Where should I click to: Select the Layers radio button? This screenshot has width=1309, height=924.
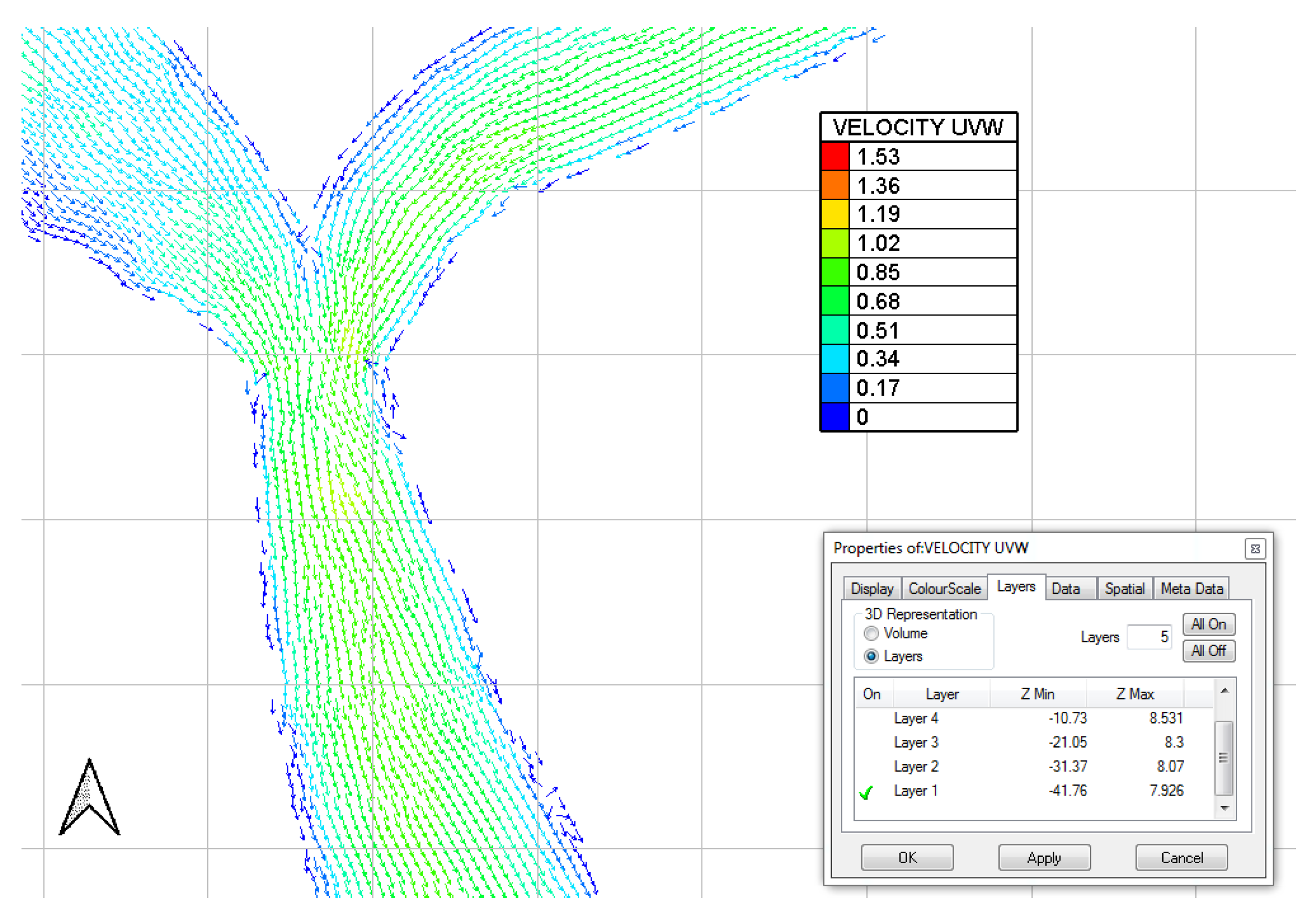(871, 656)
